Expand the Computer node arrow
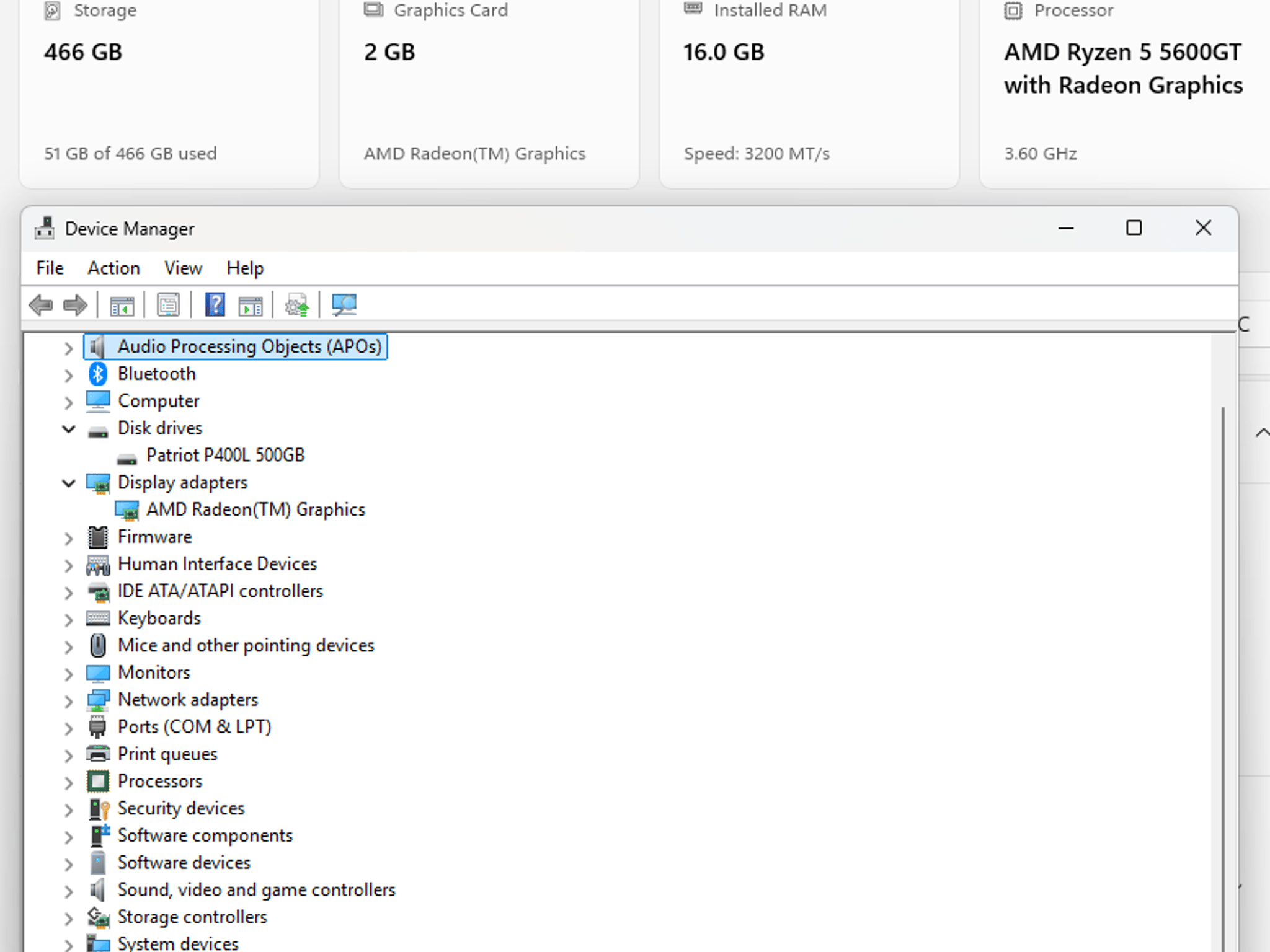 [69, 402]
